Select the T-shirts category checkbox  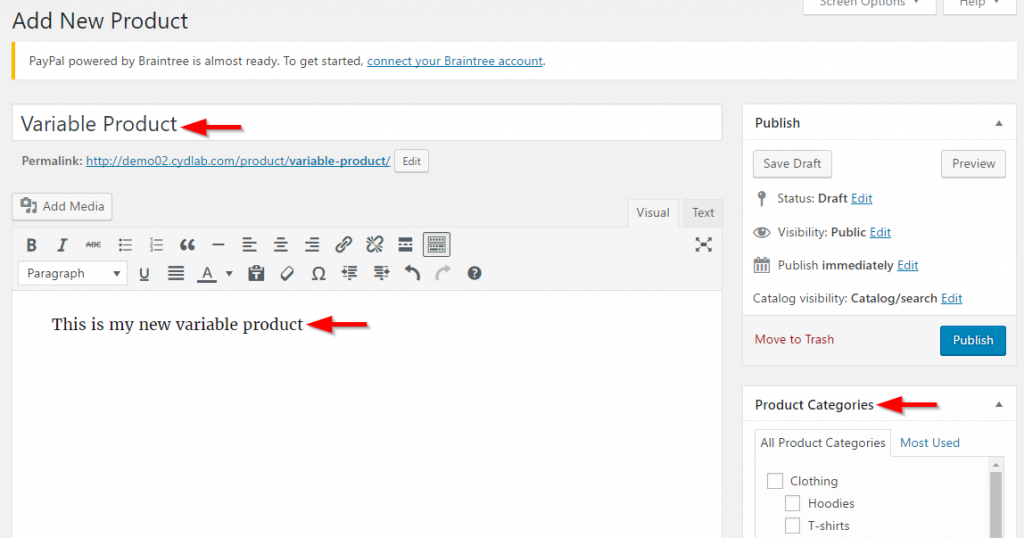(x=793, y=526)
